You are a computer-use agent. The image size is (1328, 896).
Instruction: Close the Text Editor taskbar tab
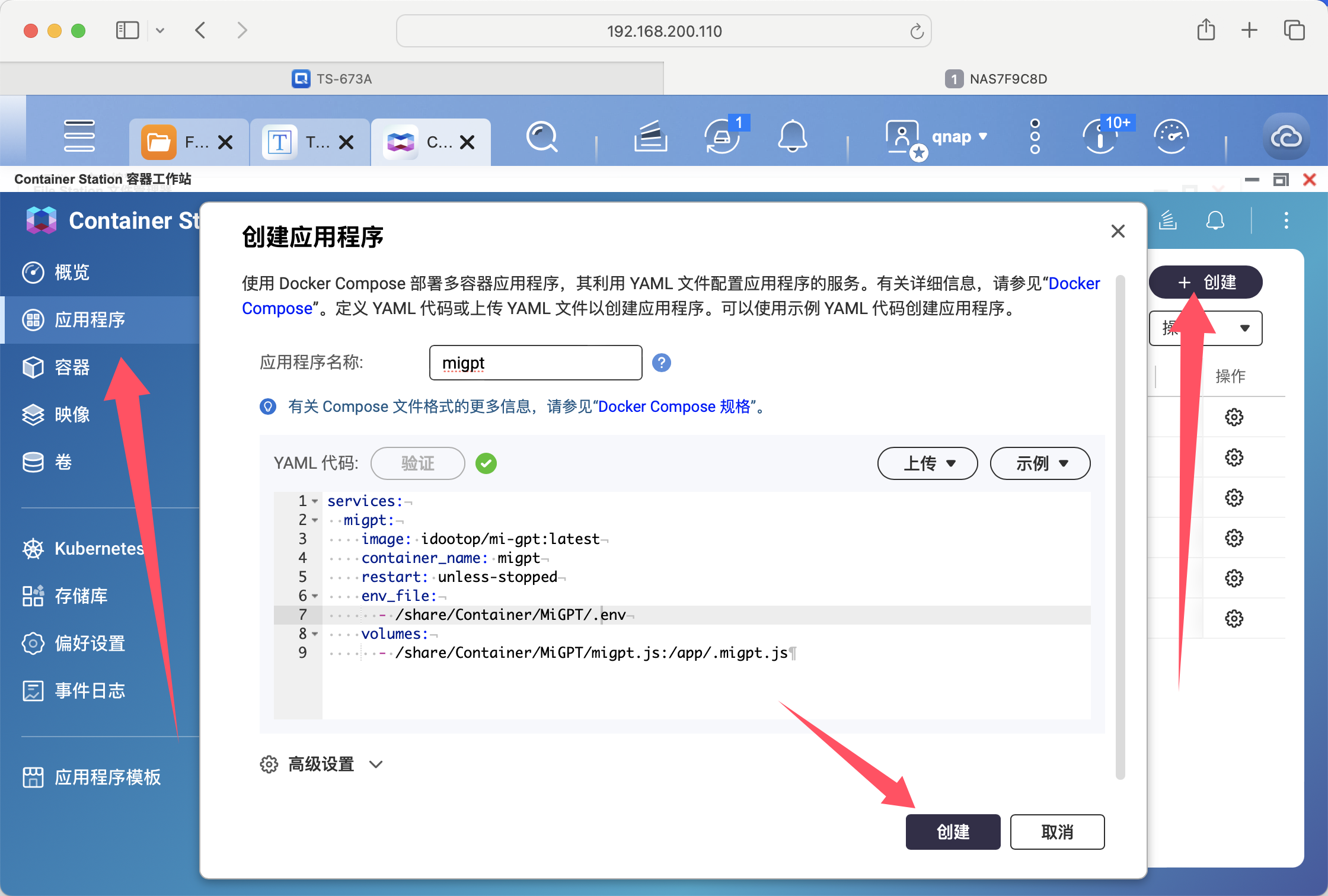[346, 142]
